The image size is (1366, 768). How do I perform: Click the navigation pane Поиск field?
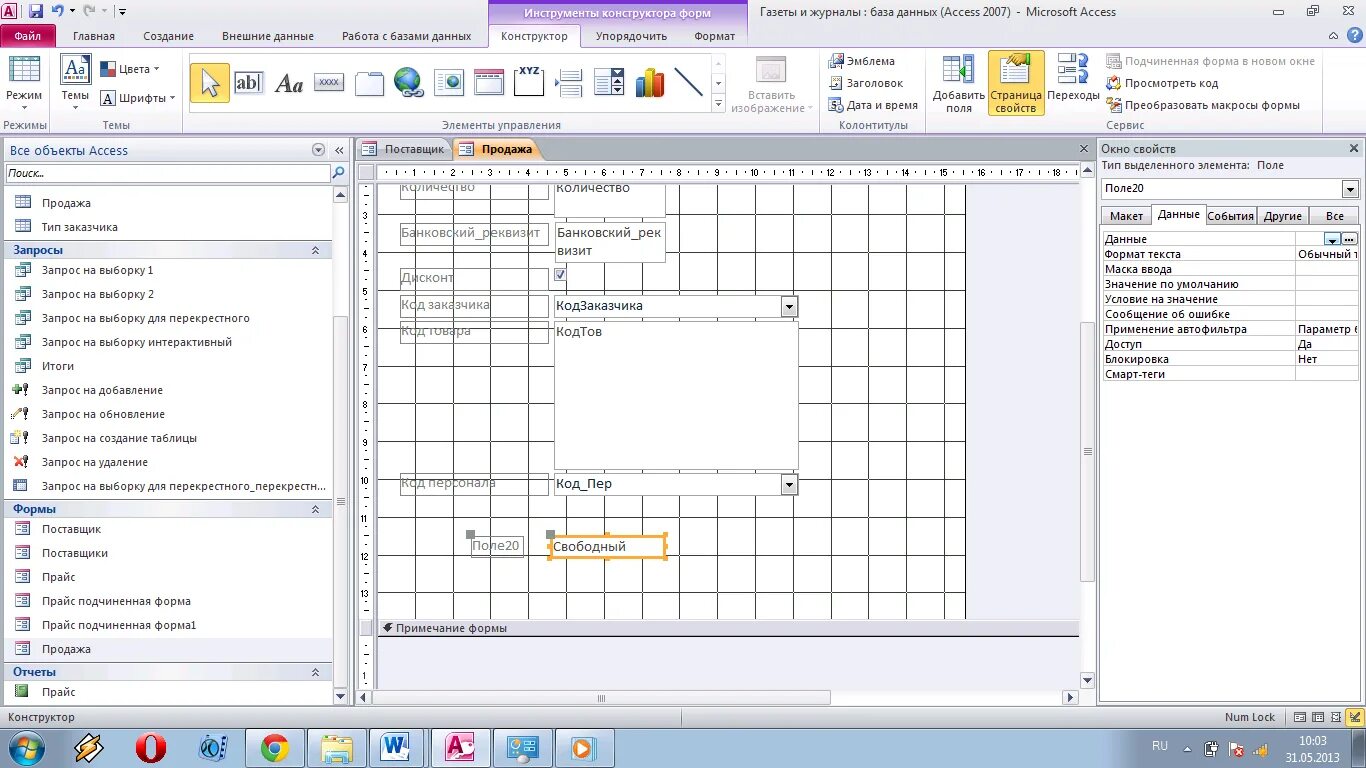pos(168,173)
